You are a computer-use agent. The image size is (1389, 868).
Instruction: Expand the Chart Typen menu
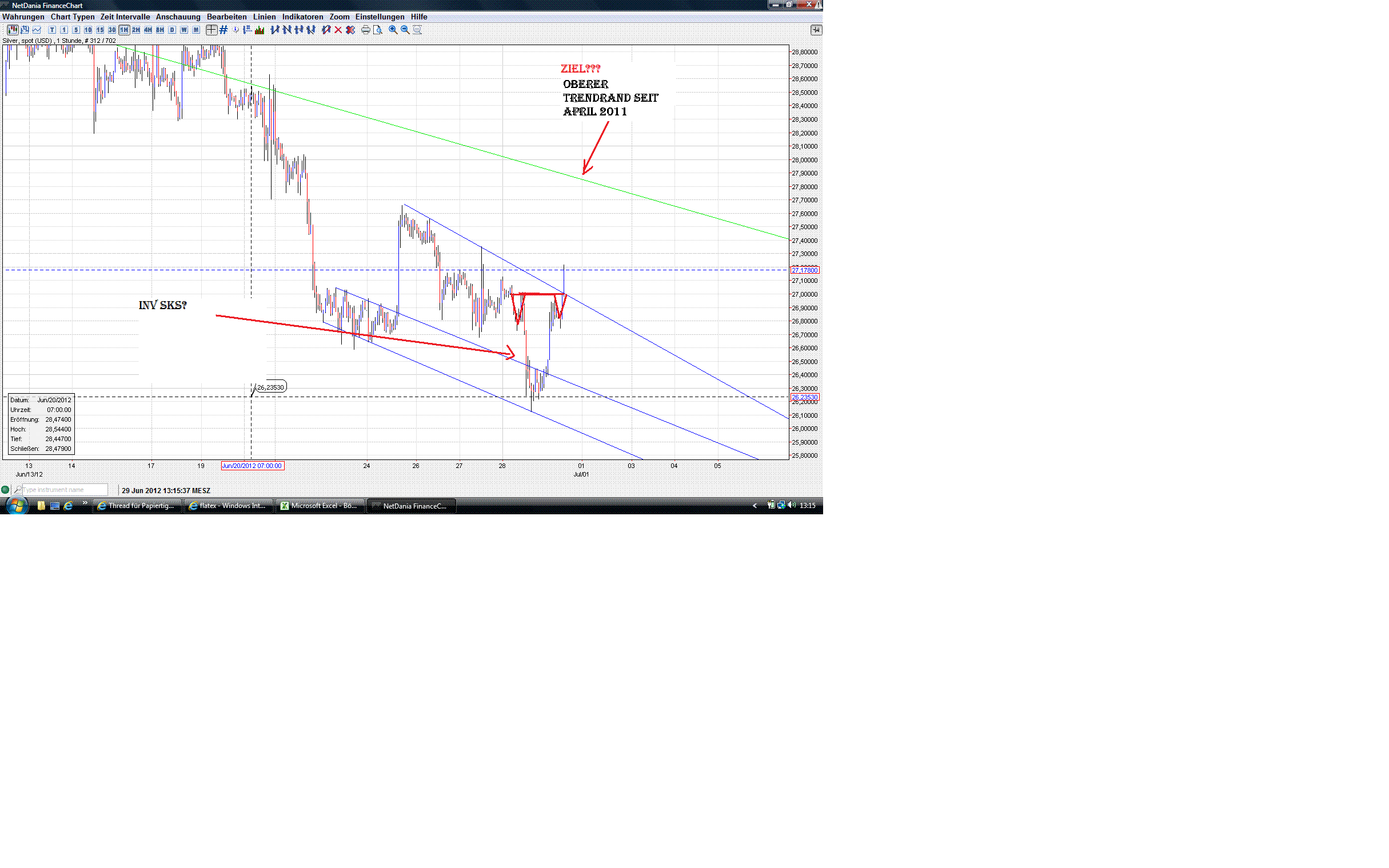[x=73, y=17]
